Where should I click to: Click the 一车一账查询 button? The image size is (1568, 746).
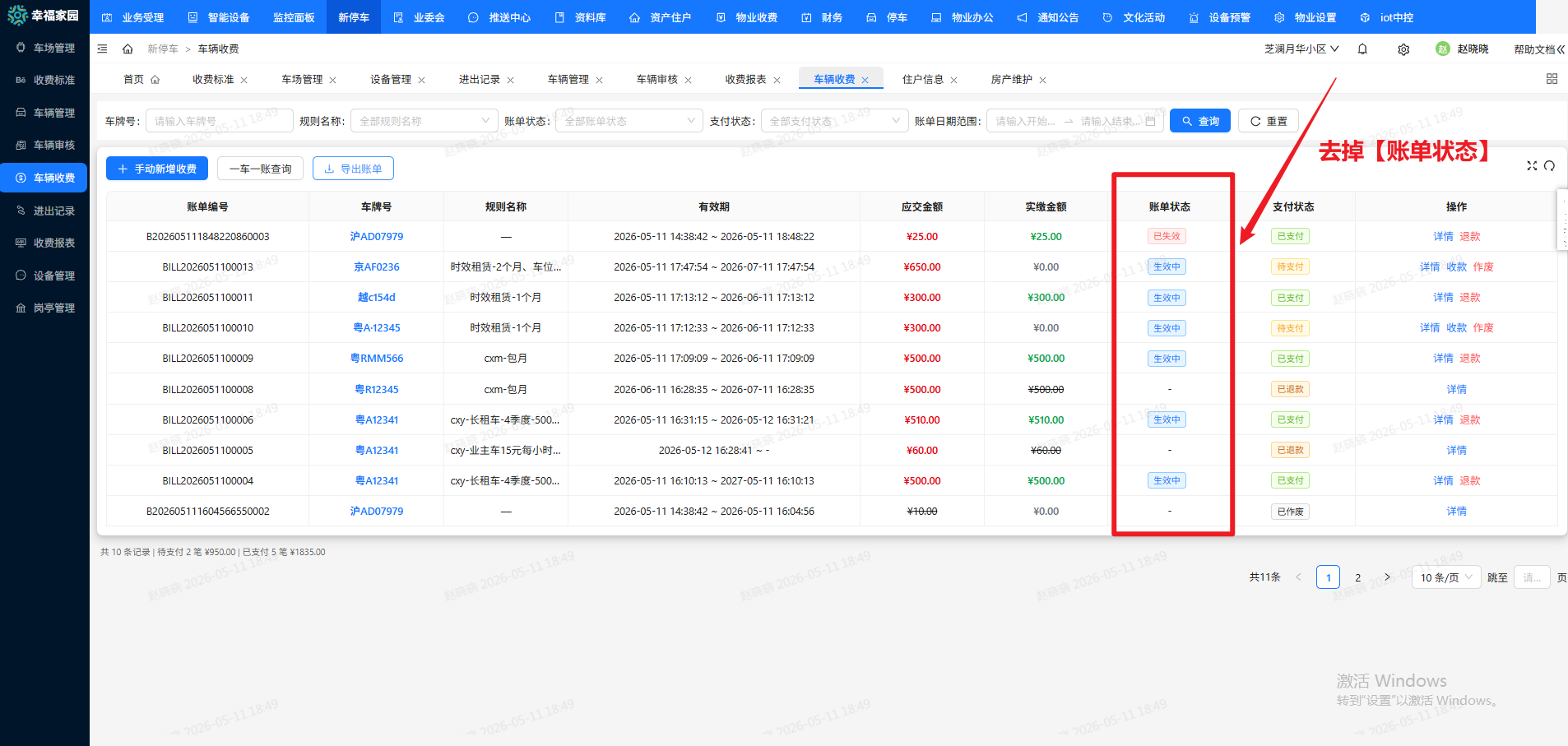click(x=260, y=169)
